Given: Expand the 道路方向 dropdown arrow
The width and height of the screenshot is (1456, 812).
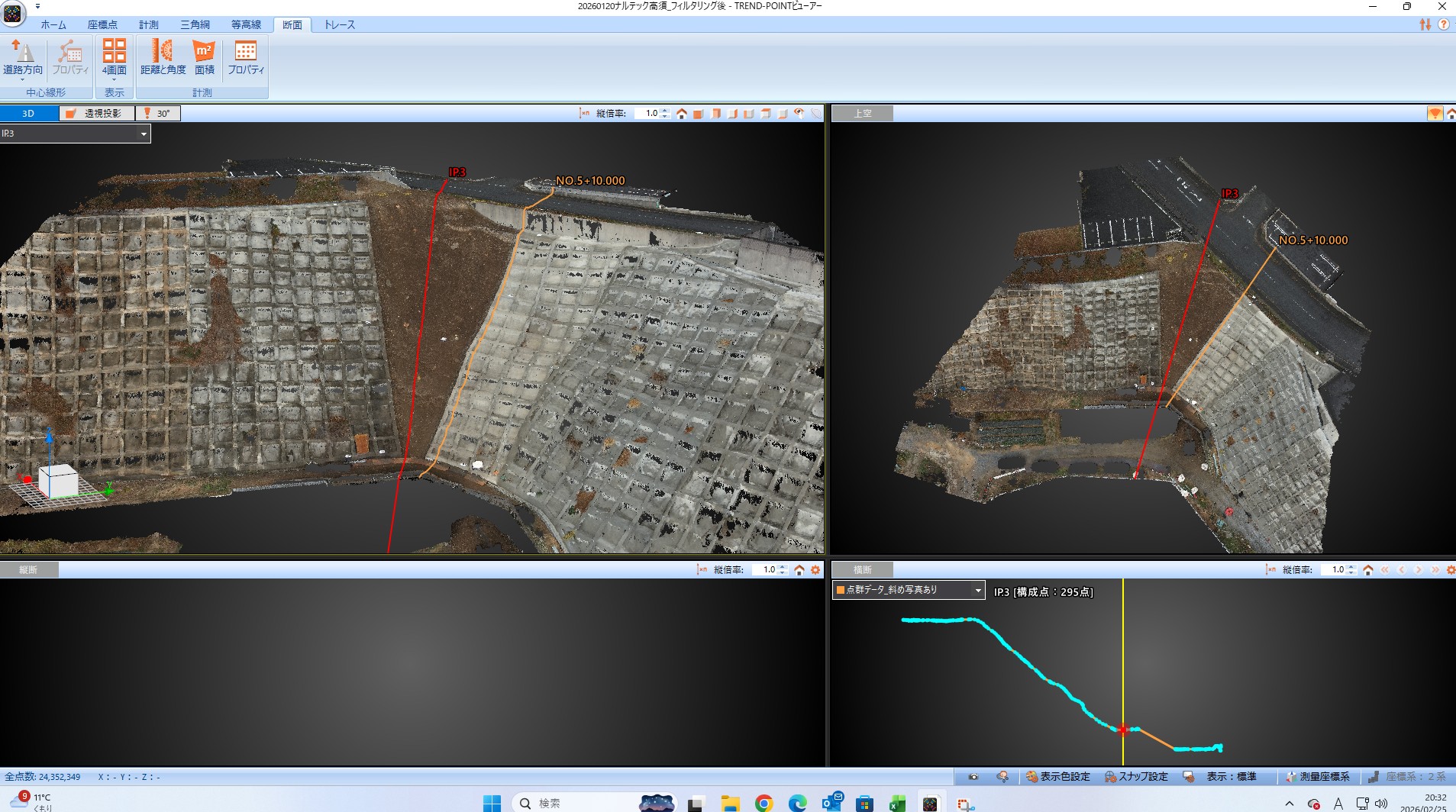Looking at the screenshot, I should pyautogui.click(x=22, y=79).
